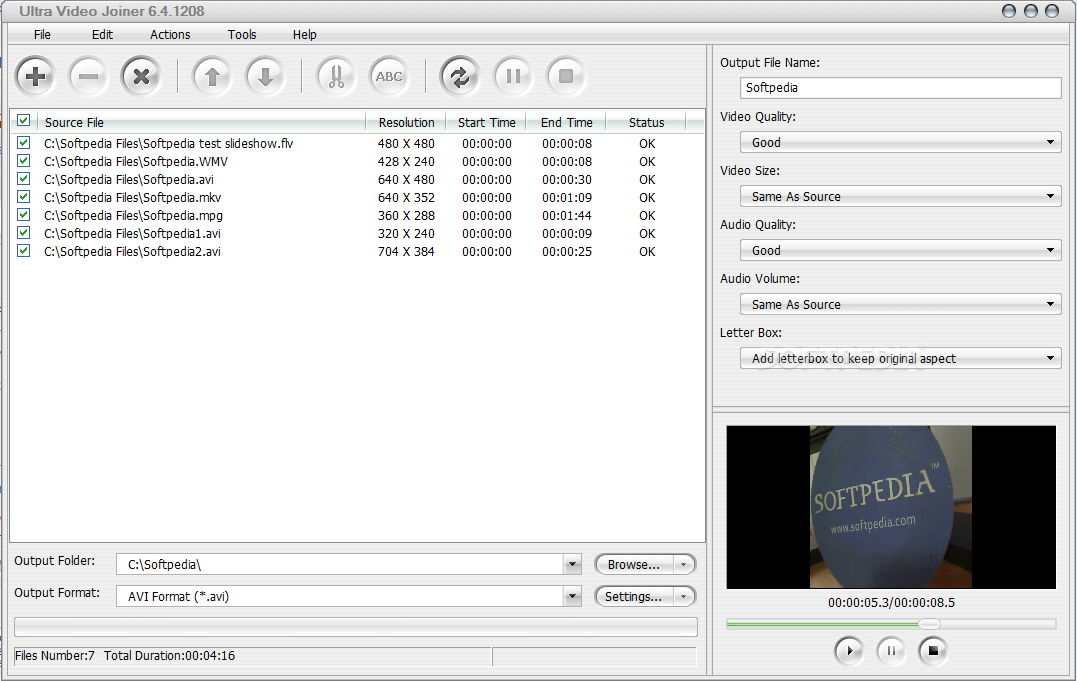Uncheck the Softpedia.avi file
Viewport: 1077px width, 681px height.
click(24, 179)
